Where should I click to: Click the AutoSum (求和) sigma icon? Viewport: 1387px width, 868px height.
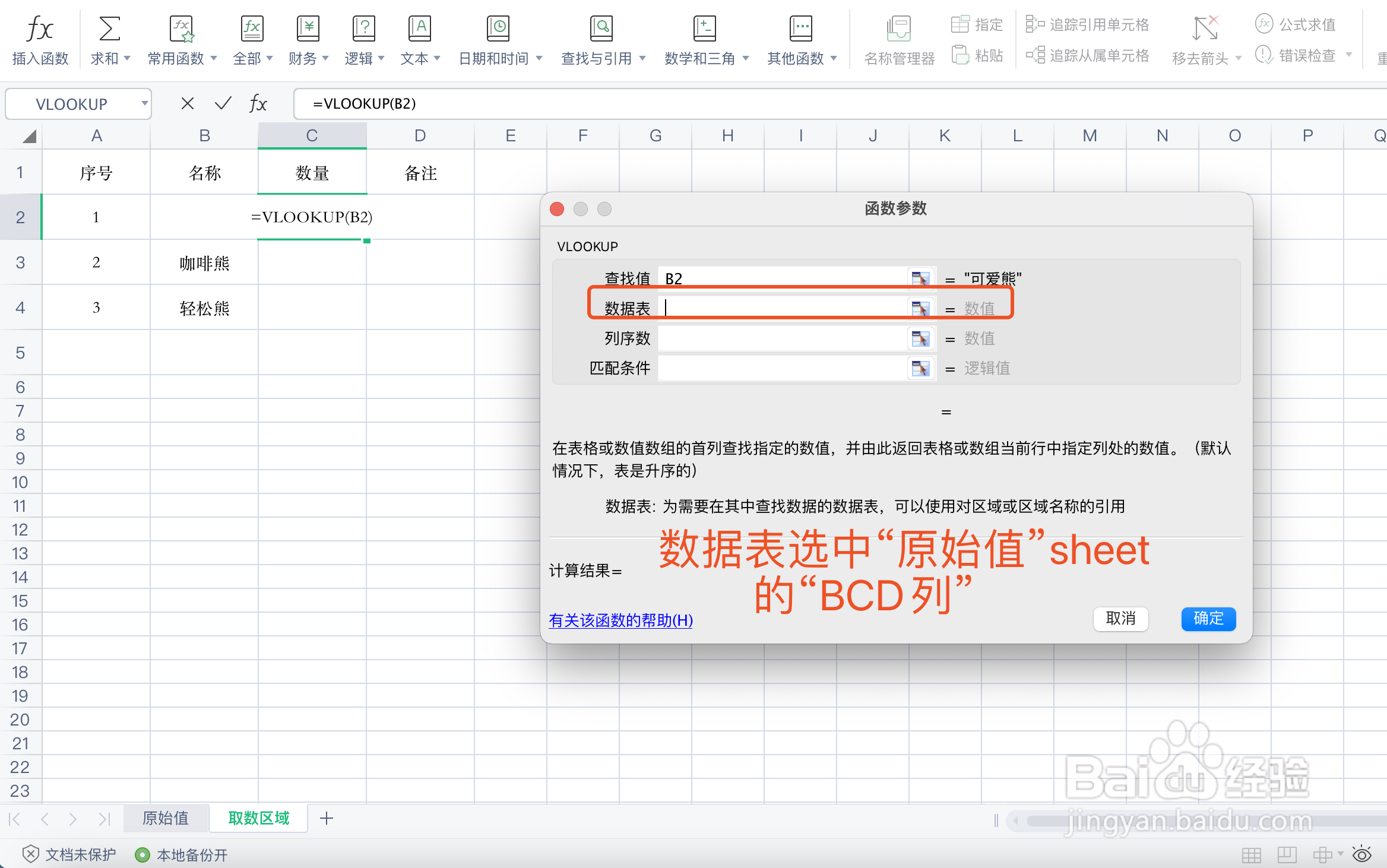coord(110,28)
